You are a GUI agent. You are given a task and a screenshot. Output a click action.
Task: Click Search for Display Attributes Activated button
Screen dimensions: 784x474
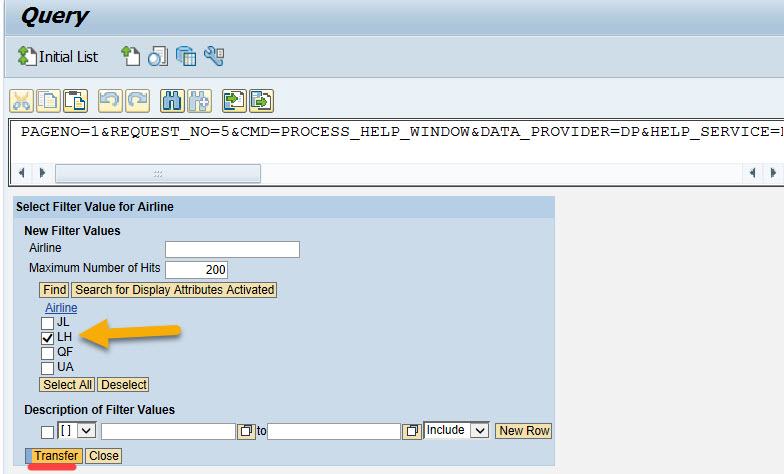pos(174,290)
